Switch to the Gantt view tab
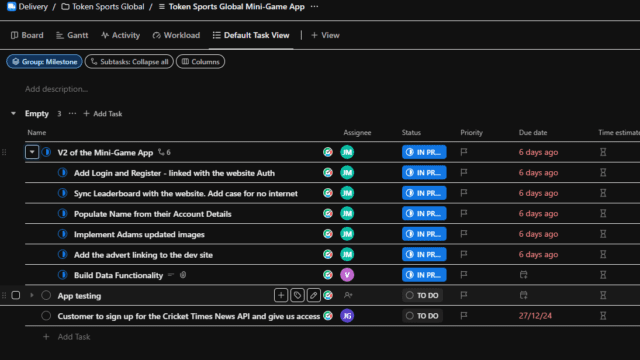640x360 pixels. pos(72,36)
